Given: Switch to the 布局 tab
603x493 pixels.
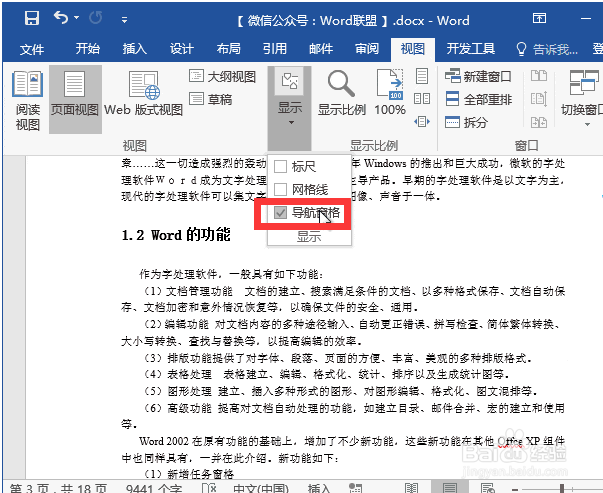Looking at the screenshot, I should (x=228, y=49).
